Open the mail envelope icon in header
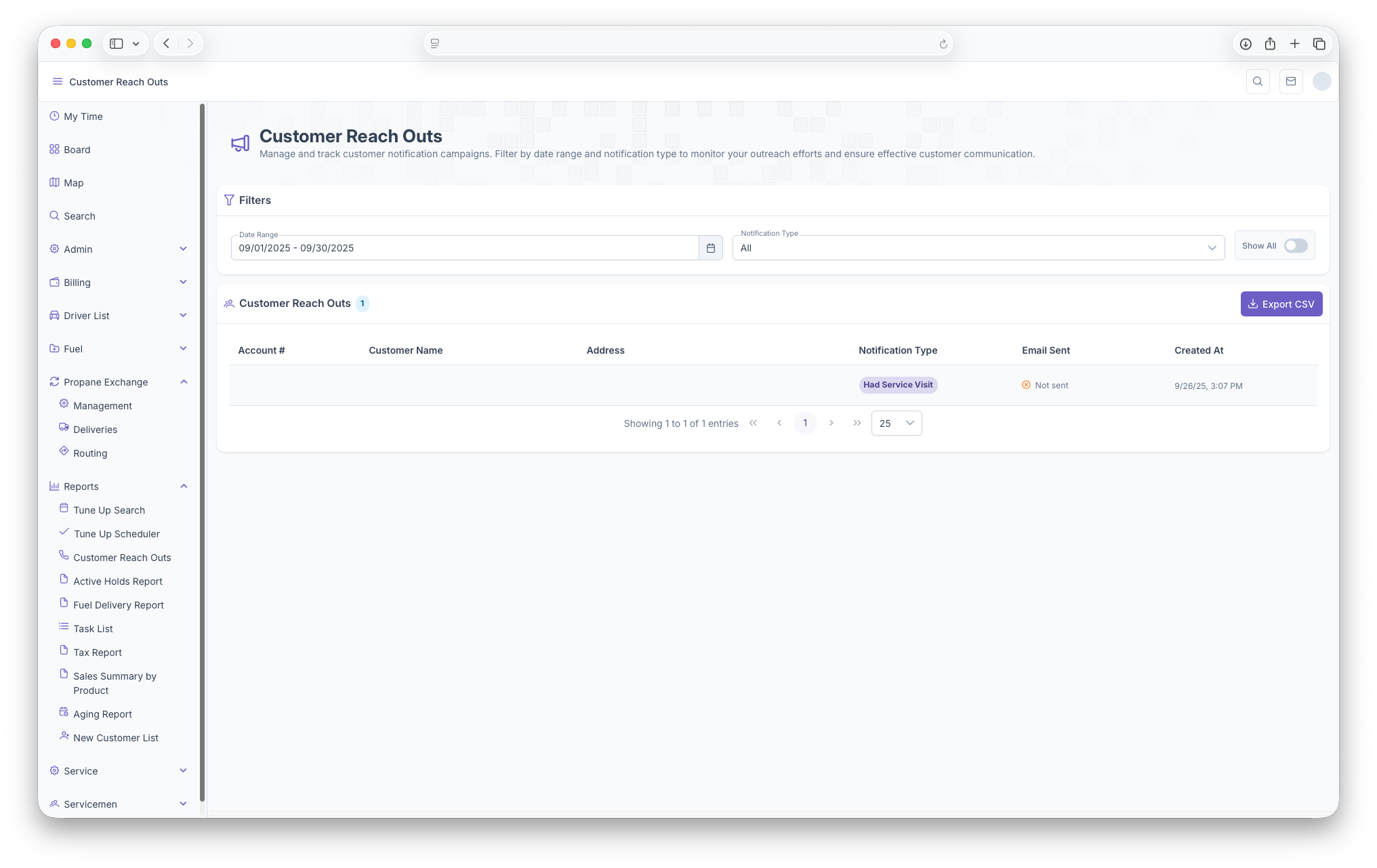1377x868 pixels. [1291, 81]
